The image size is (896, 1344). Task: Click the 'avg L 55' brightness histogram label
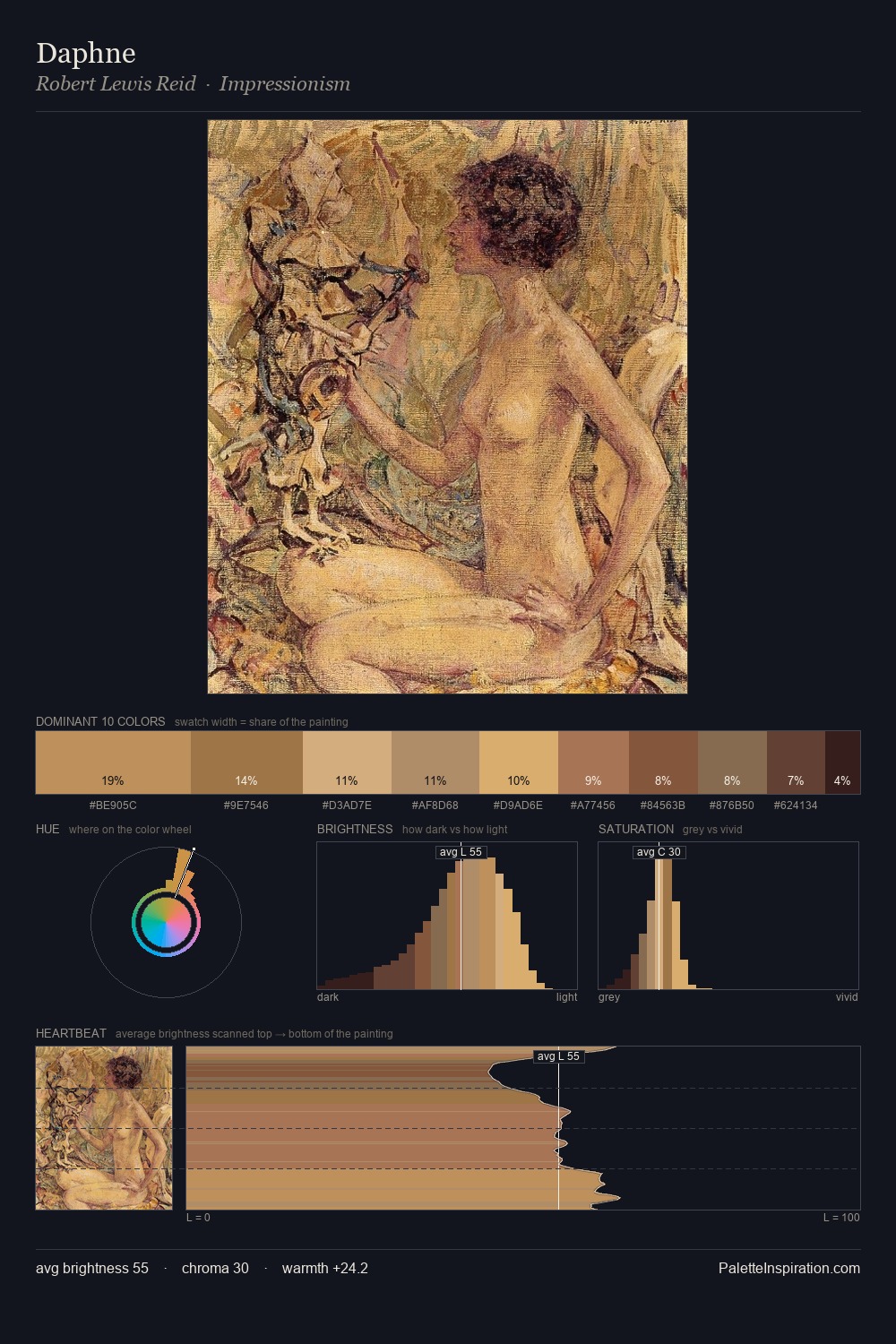pos(461,852)
